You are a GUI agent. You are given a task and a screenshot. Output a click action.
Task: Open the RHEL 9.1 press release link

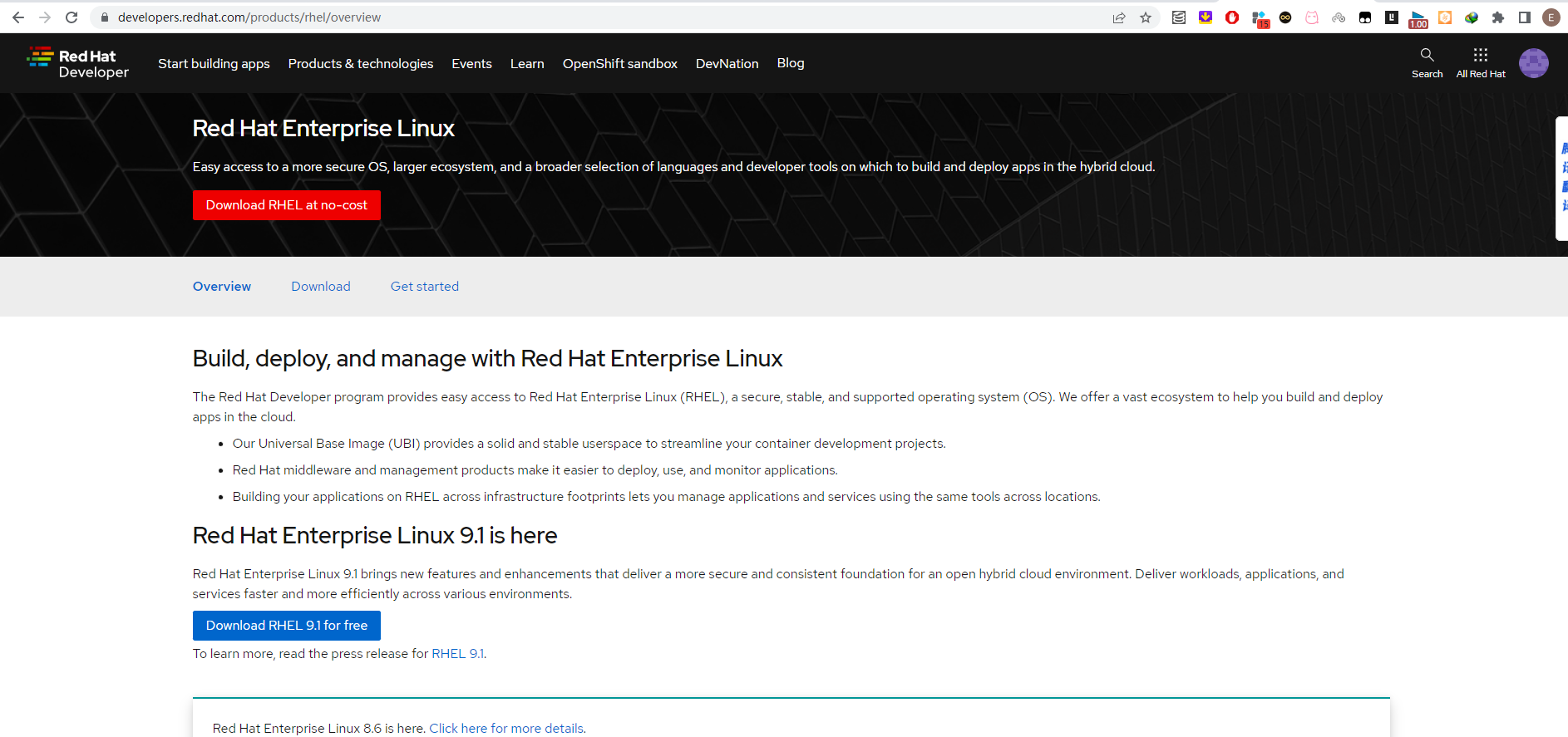point(457,654)
